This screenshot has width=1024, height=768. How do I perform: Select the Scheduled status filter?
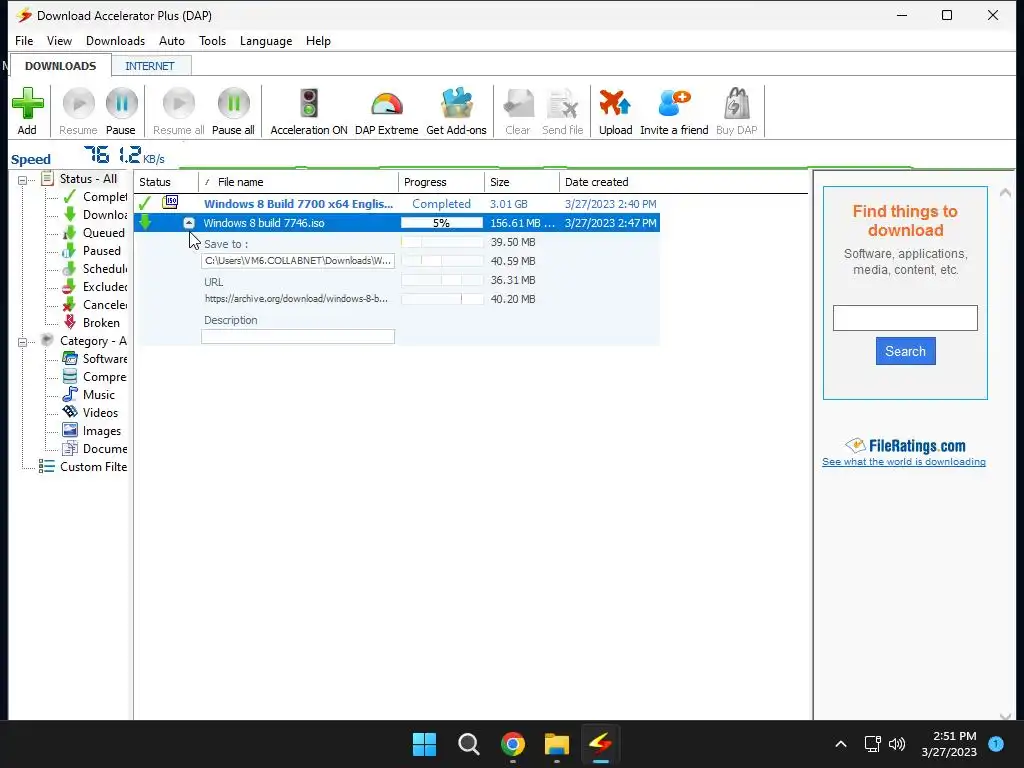pyautogui.click(x=95, y=268)
